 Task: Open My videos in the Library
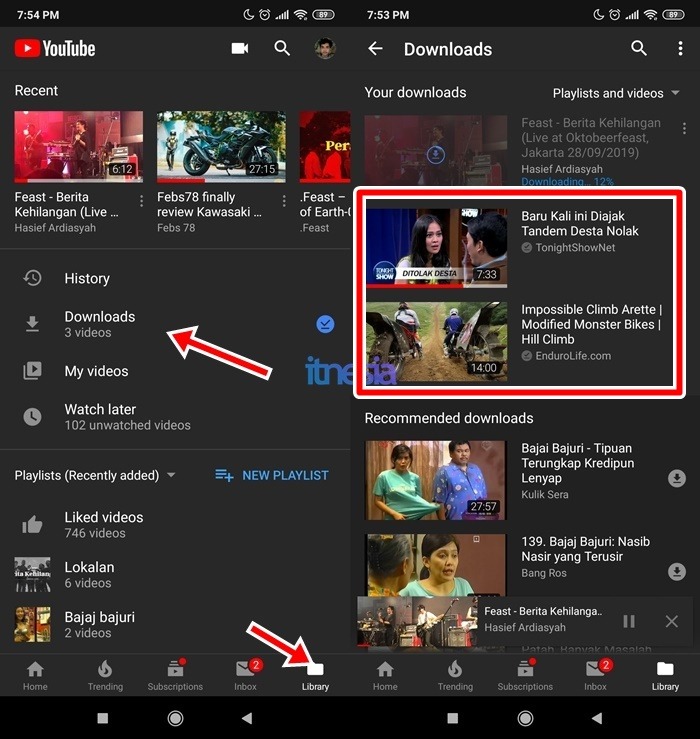click(x=175, y=371)
